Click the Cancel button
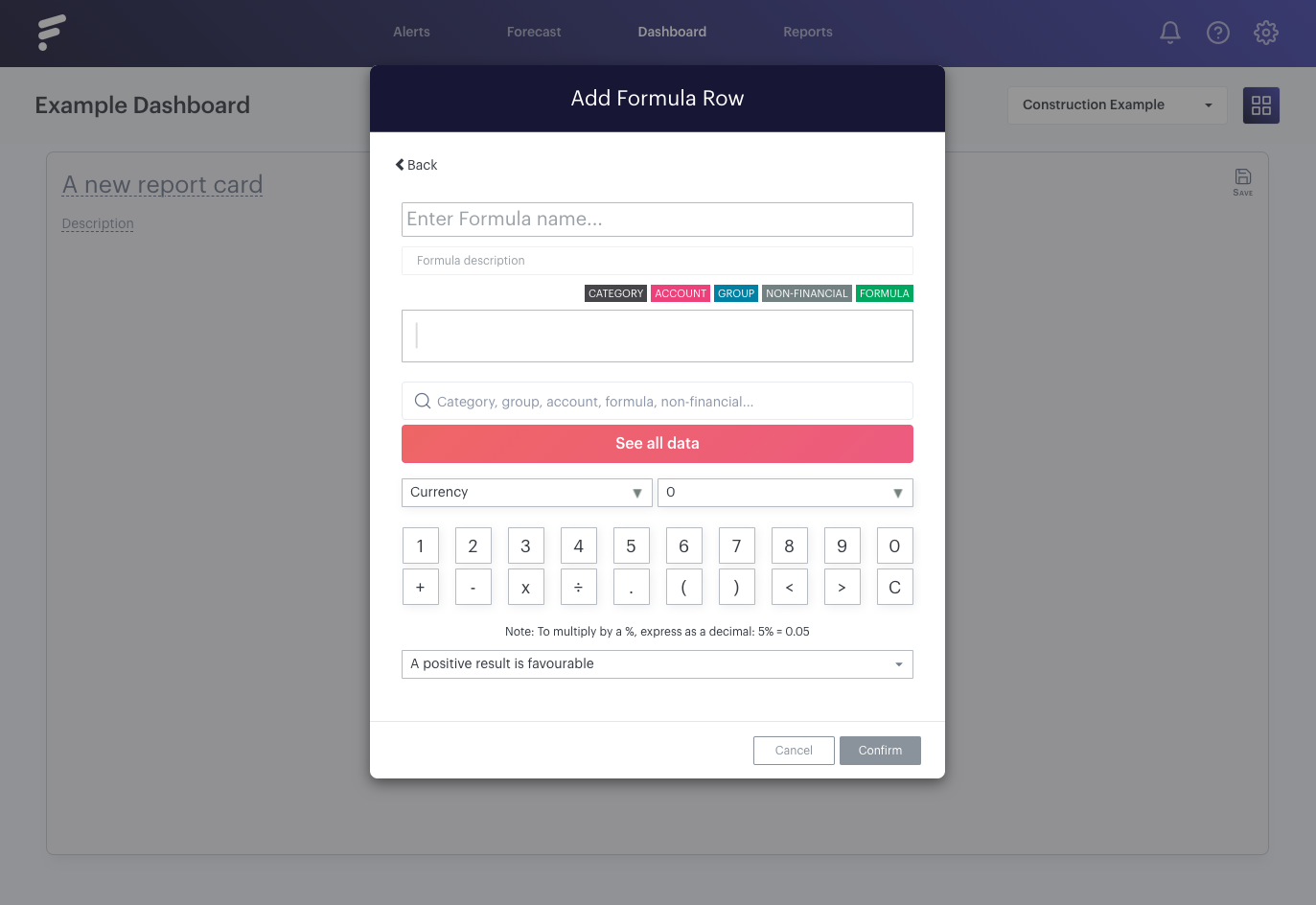The width and height of the screenshot is (1316, 905). pyautogui.click(x=794, y=751)
